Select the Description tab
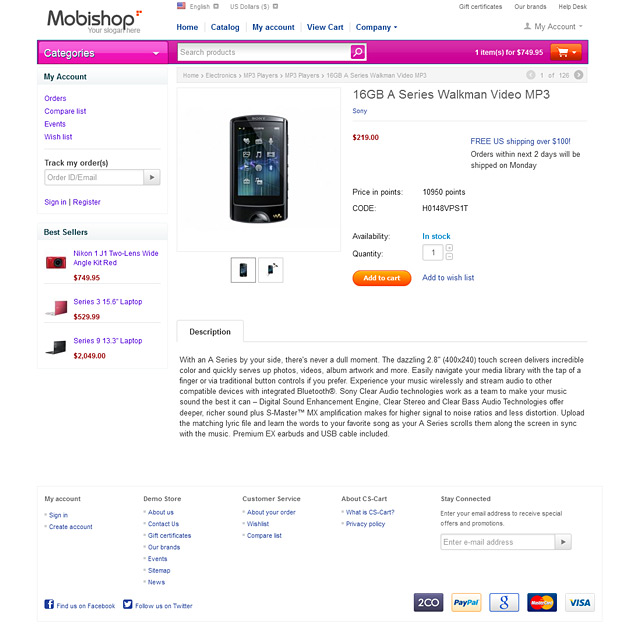This screenshot has width=630, height=630. [210, 332]
